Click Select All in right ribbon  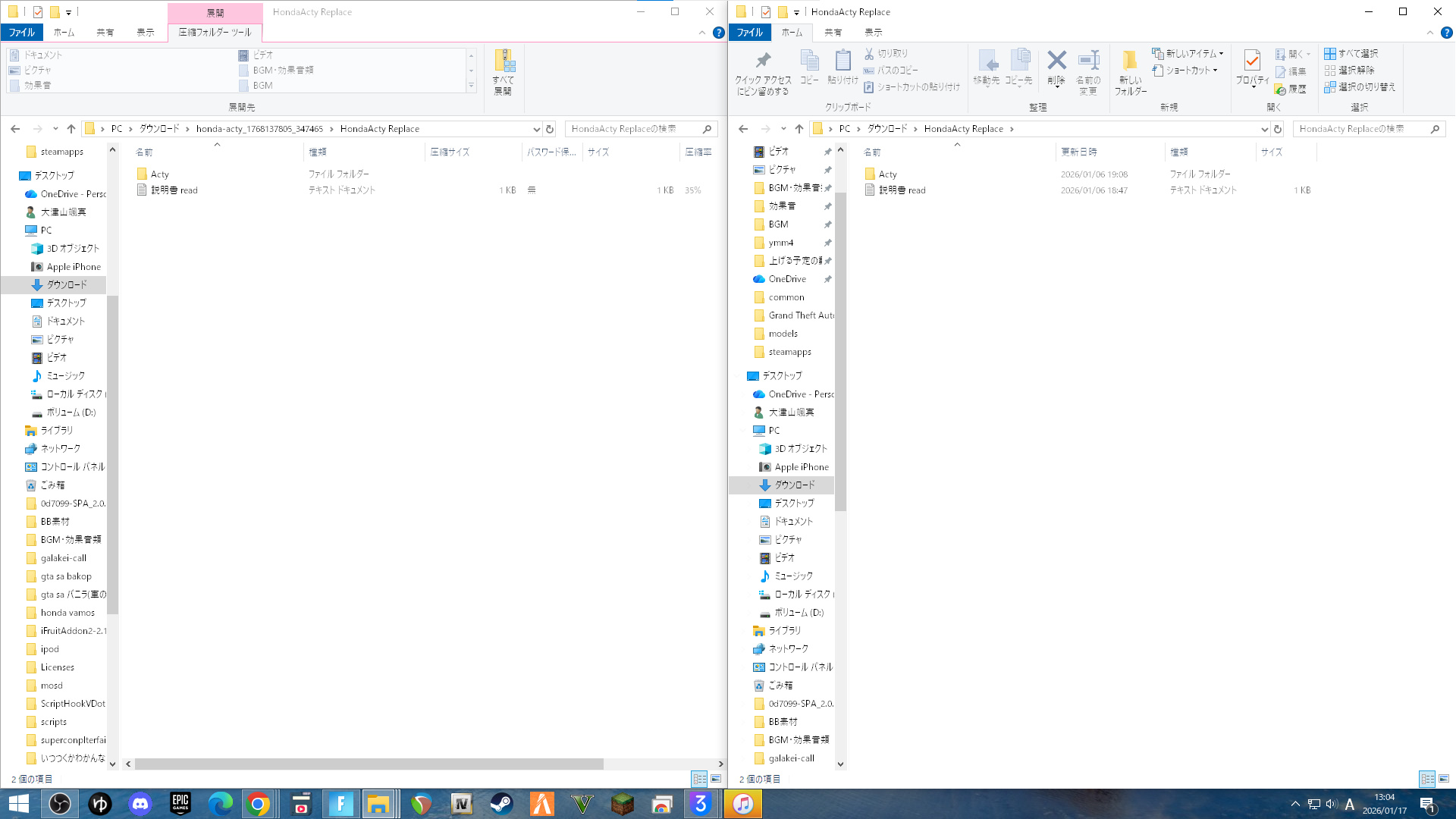[x=1351, y=54]
